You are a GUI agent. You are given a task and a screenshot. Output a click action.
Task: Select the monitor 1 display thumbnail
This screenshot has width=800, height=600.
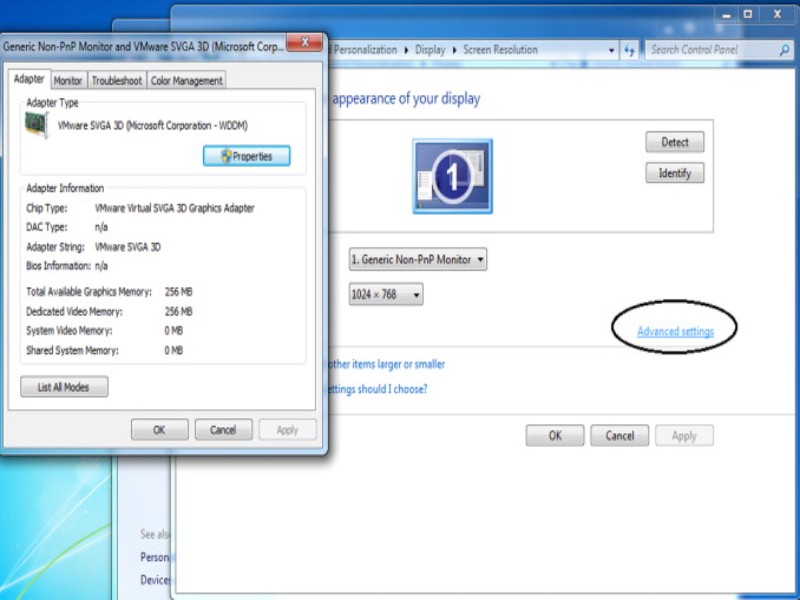point(453,176)
